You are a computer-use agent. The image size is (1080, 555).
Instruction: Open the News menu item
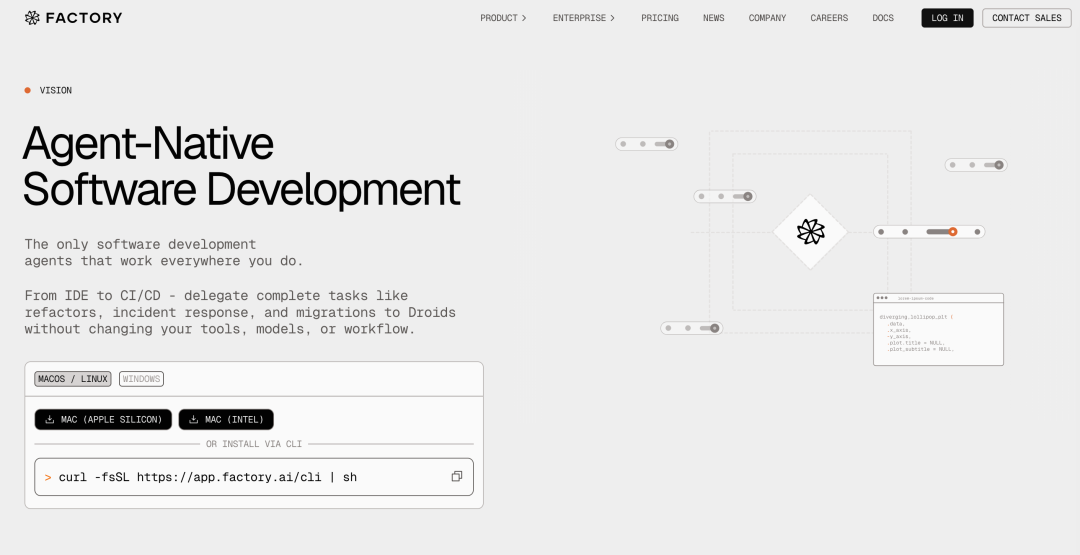714,18
